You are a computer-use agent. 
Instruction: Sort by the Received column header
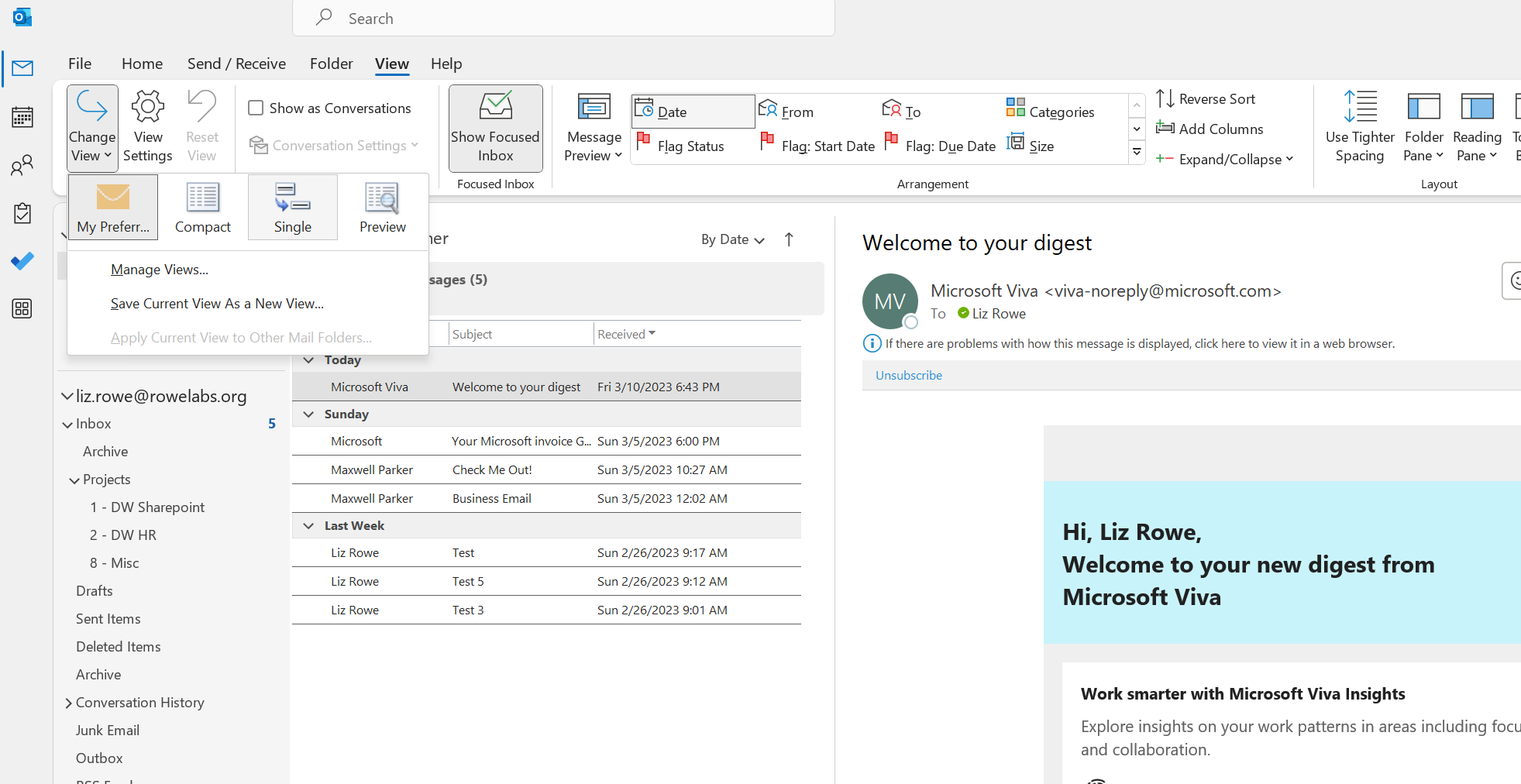697,334
